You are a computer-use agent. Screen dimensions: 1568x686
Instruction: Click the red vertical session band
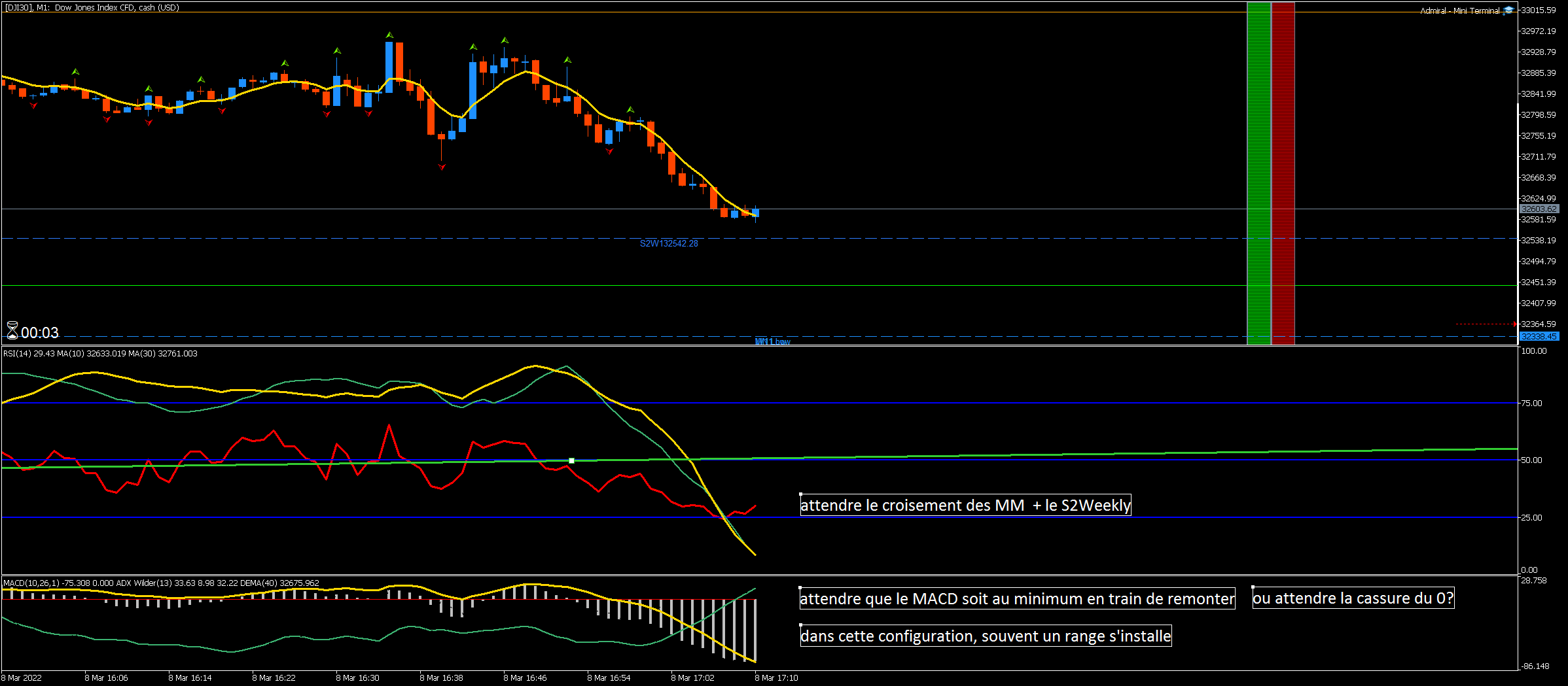pyautogui.click(x=1283, y=173)
